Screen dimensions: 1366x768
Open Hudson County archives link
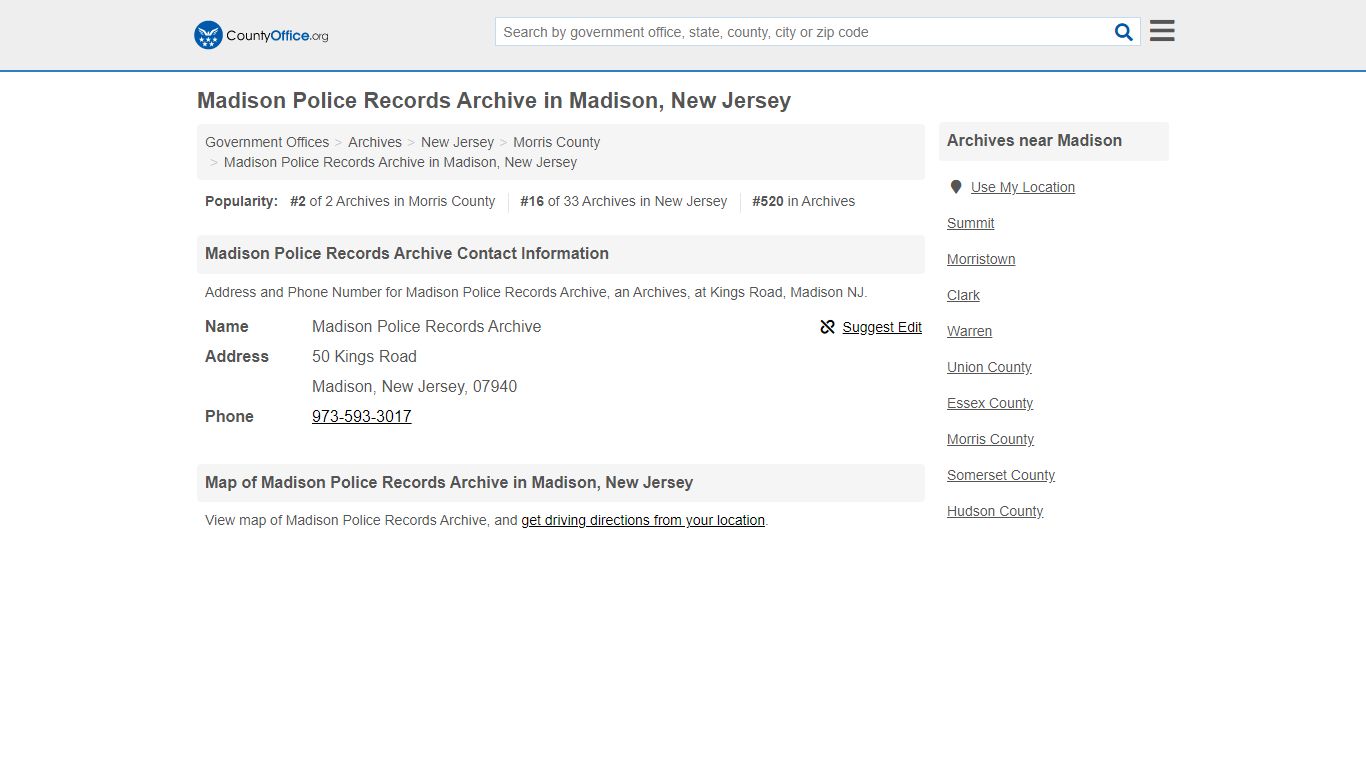995,511
